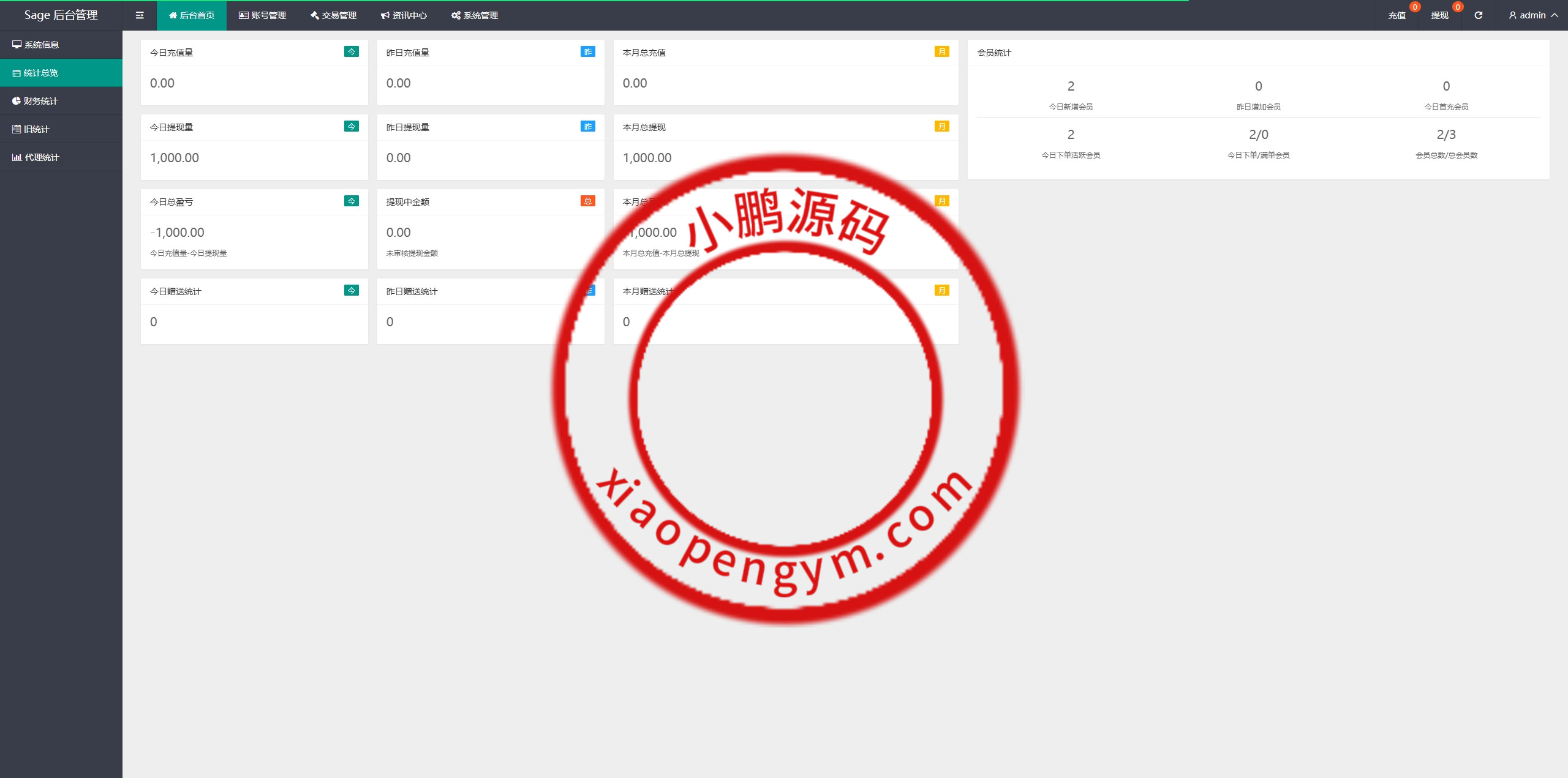The height and width of the screenshot is (778, 1568).
Task: Click the 充值 notification button
Action: [1396, 15]
